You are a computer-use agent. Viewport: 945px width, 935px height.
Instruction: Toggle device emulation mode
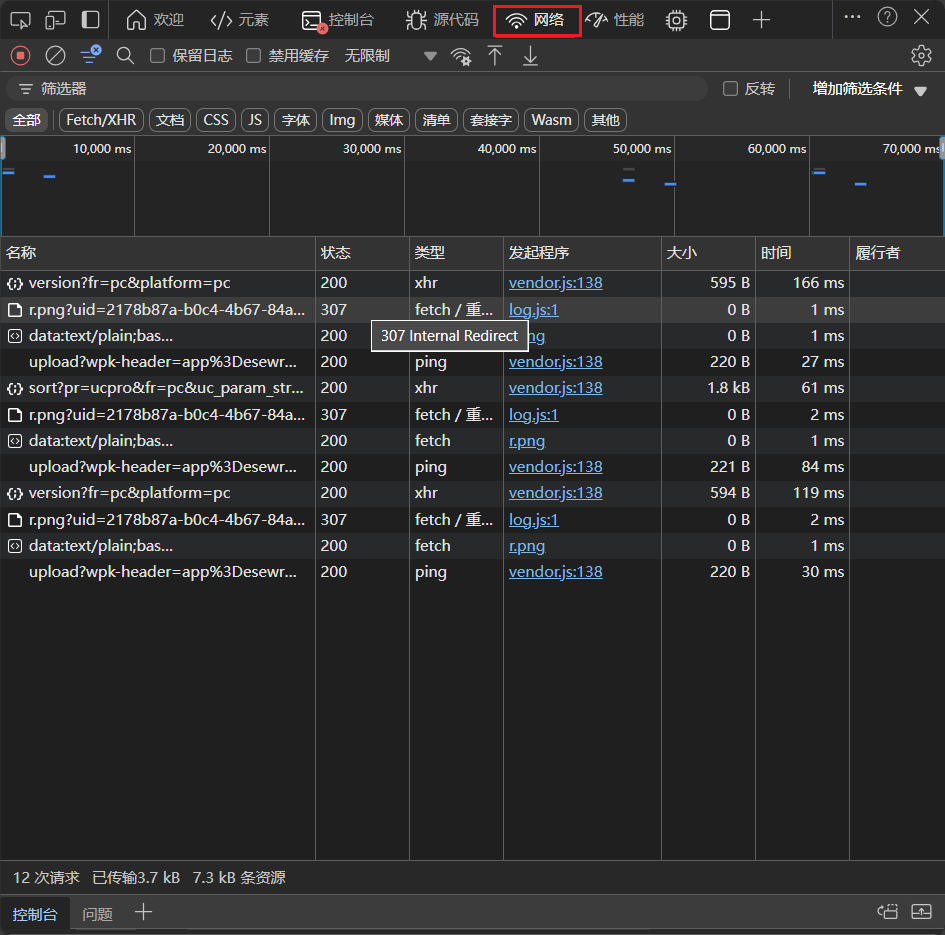[x=56, y=20]
